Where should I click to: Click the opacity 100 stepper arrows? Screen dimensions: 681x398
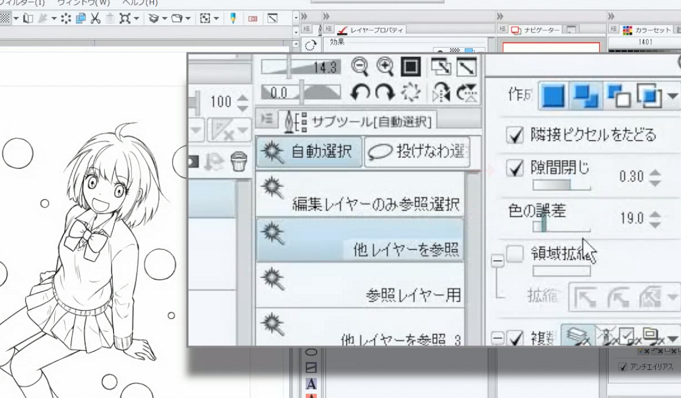coord(243,103)
